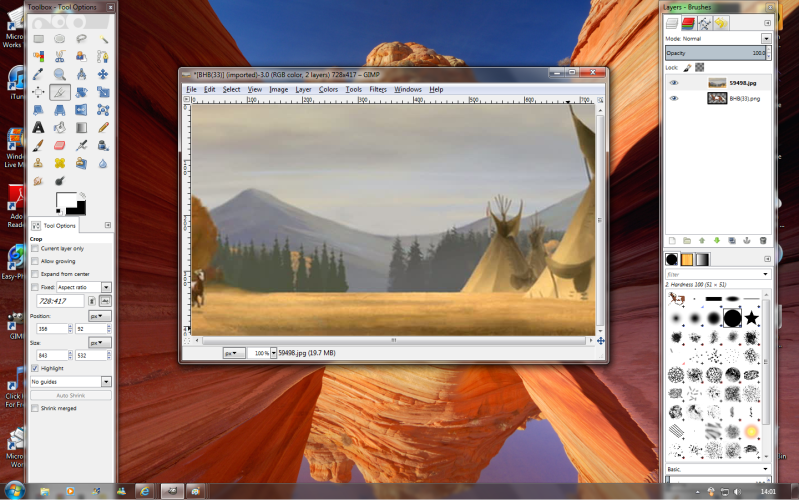Select the Pencil tool
The width and height of the screenshot is (799, 504).
103,127
